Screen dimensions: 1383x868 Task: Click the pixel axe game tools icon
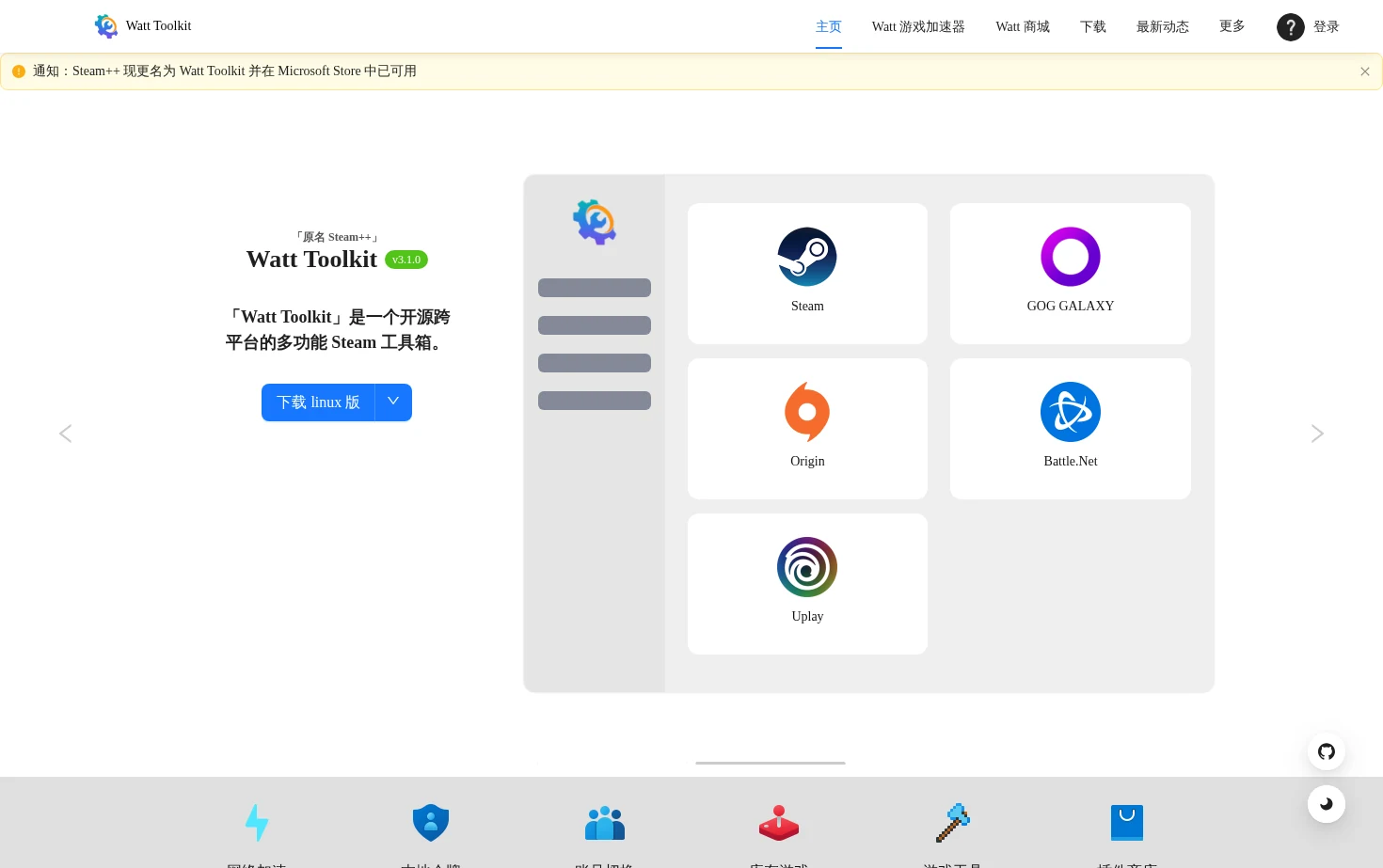pos(953,823)
